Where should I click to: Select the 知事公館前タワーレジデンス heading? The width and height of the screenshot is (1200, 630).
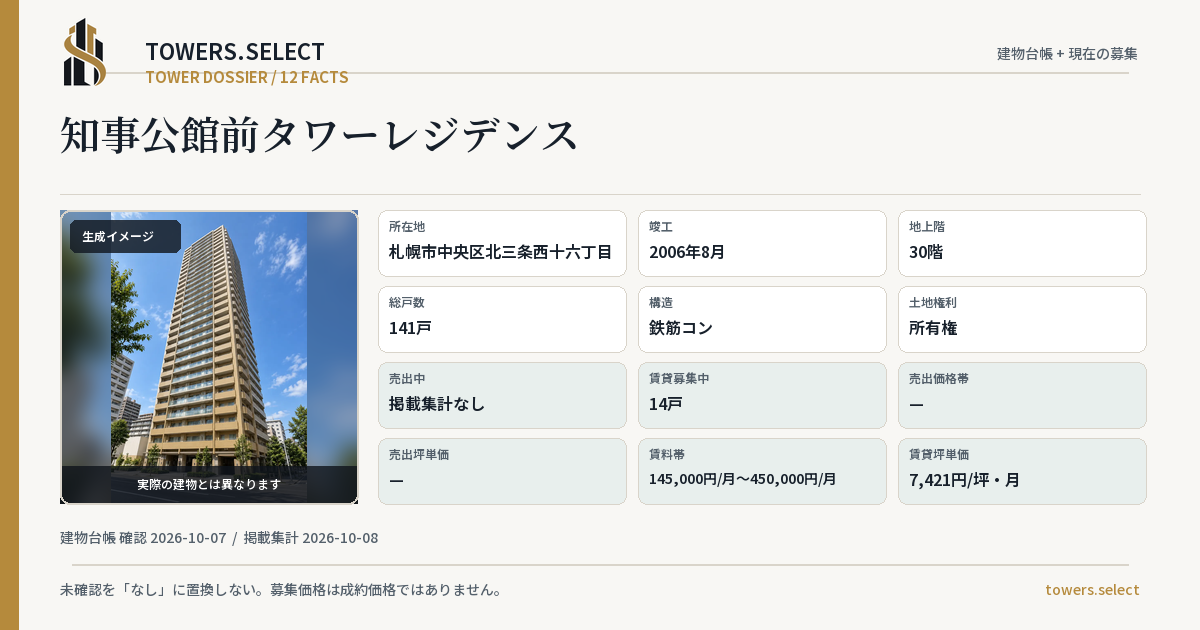[320, 135]
